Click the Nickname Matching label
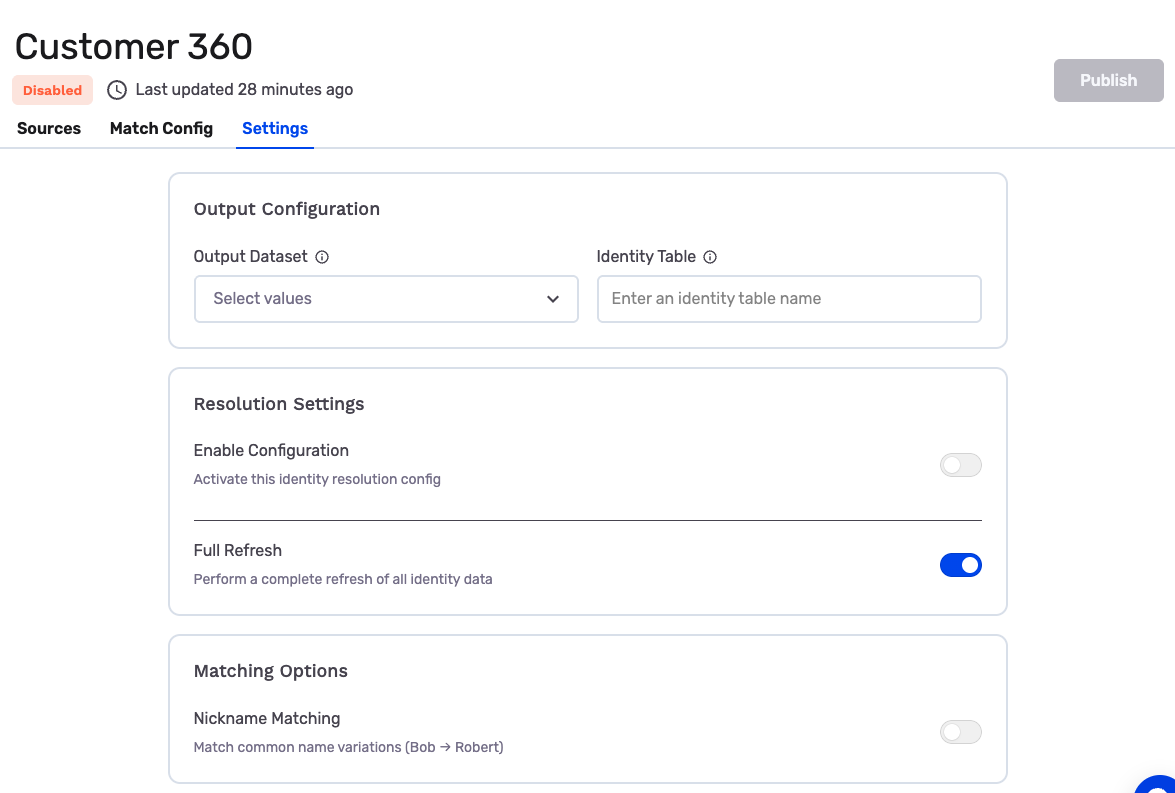Image resolution: width=1175 pixels, height=793 pixels. click(x=267, y=718)
